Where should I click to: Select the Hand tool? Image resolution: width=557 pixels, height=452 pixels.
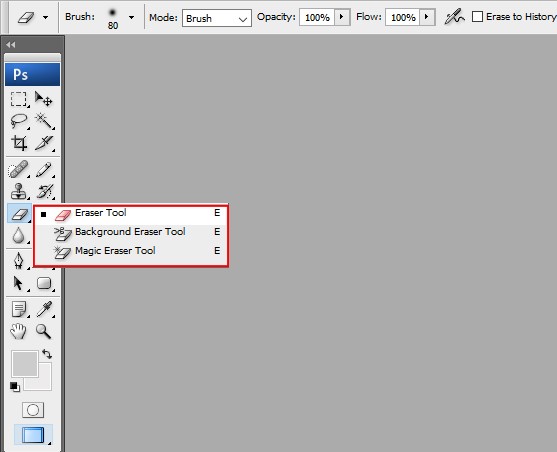[x=18, y=331]
